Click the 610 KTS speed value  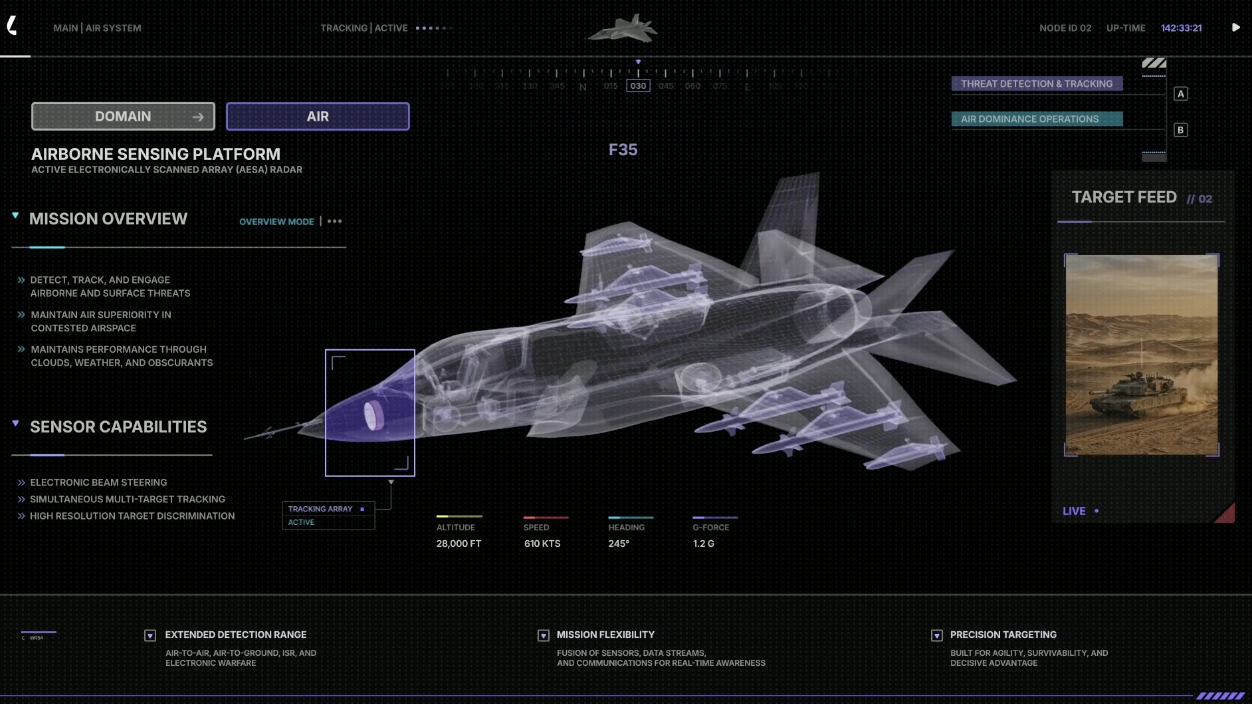(542, 544)
